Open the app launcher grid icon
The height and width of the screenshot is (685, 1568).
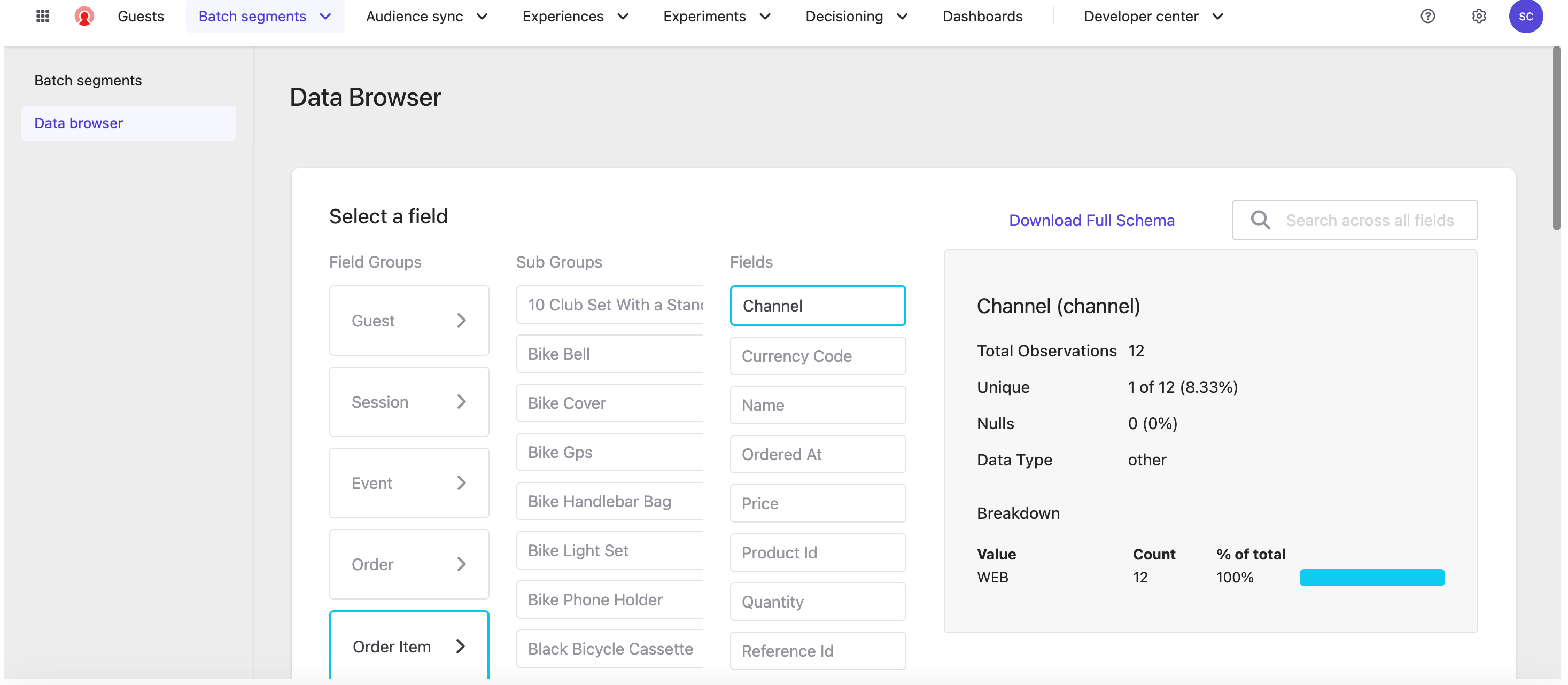click(x=43, y=17)
